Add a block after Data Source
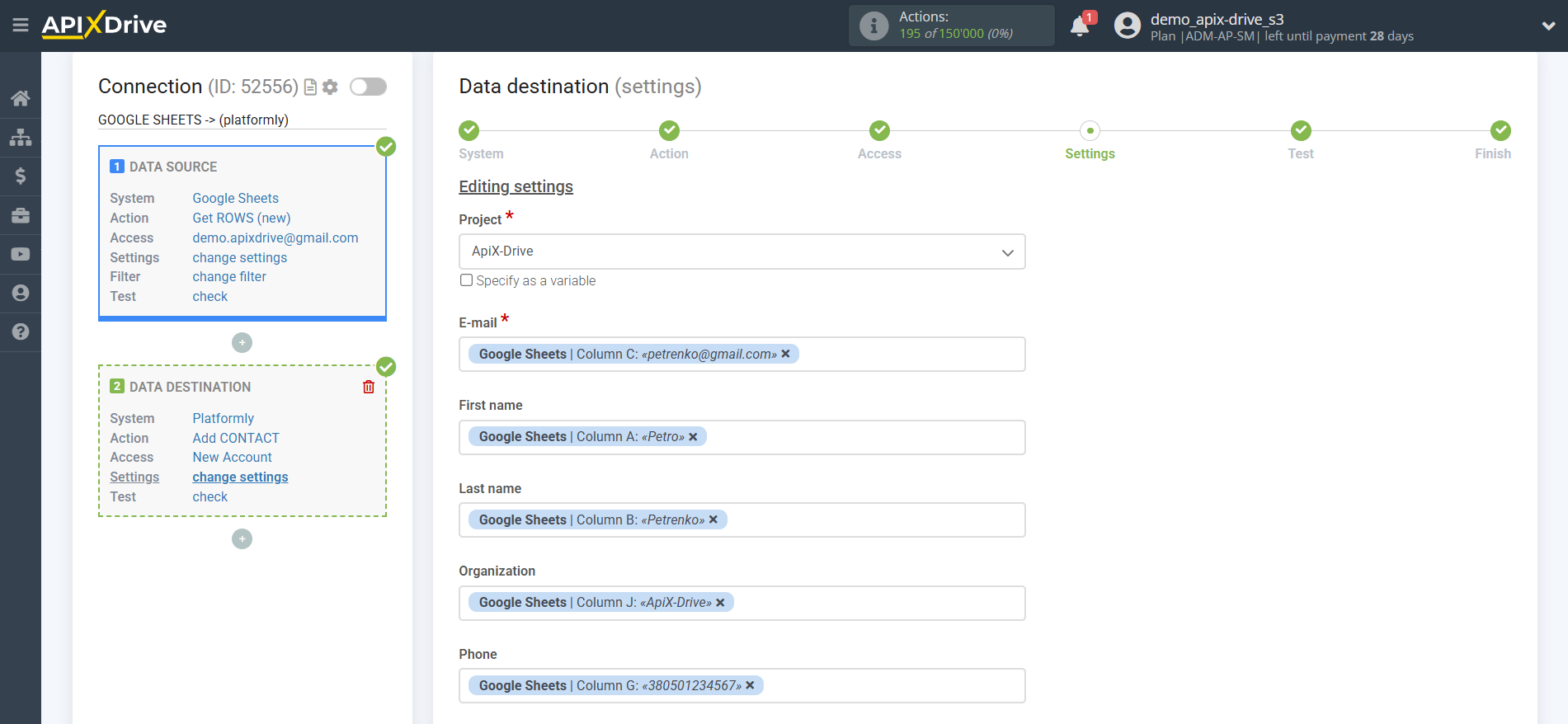 242,342
